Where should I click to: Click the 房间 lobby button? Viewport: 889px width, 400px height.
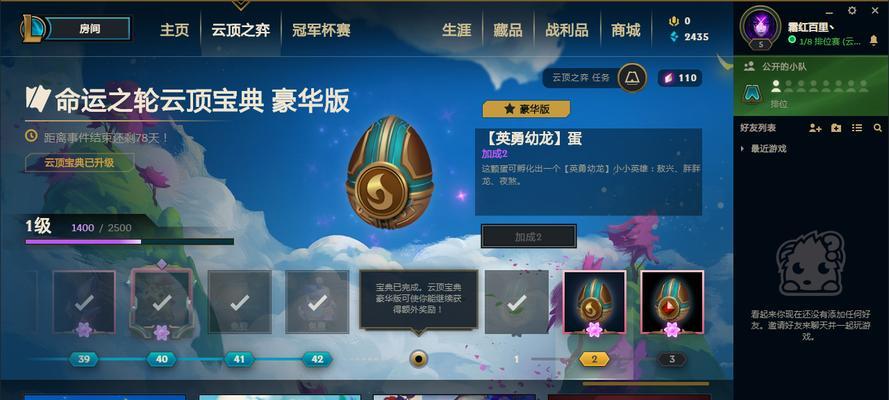pyautogui.click(x=88, y=28)
